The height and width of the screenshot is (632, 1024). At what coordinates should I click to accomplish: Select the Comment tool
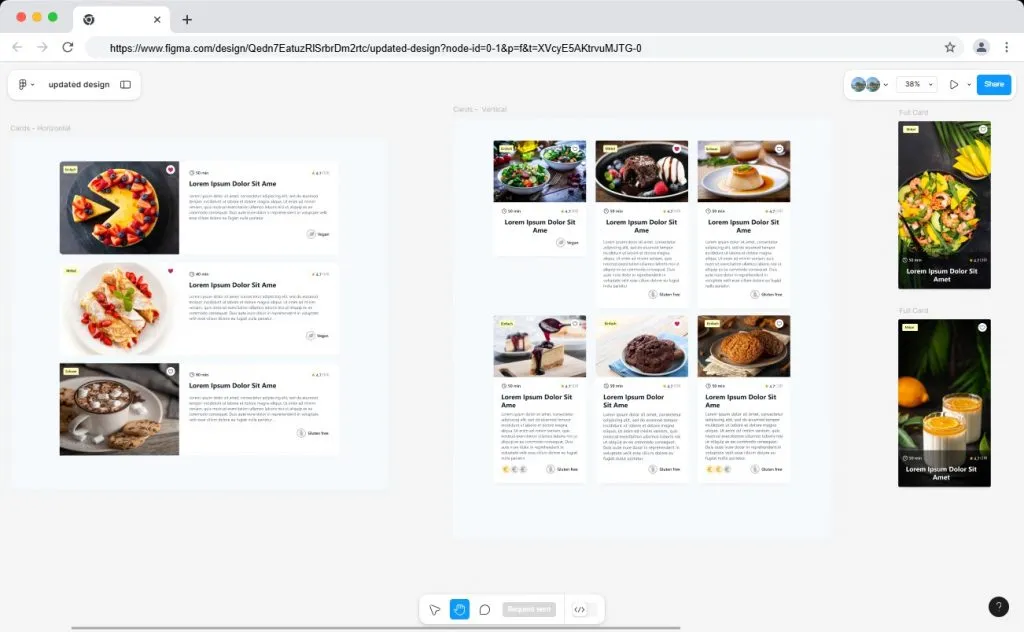pyautogui.click(x=487, y=609)
